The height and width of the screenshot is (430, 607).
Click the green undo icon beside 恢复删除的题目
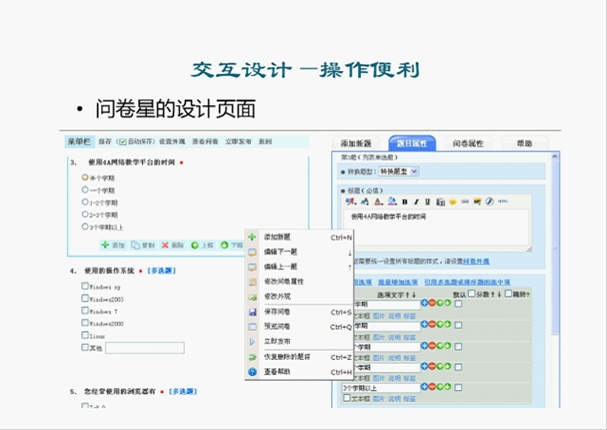pyautogui.click(x=252, y=357)
